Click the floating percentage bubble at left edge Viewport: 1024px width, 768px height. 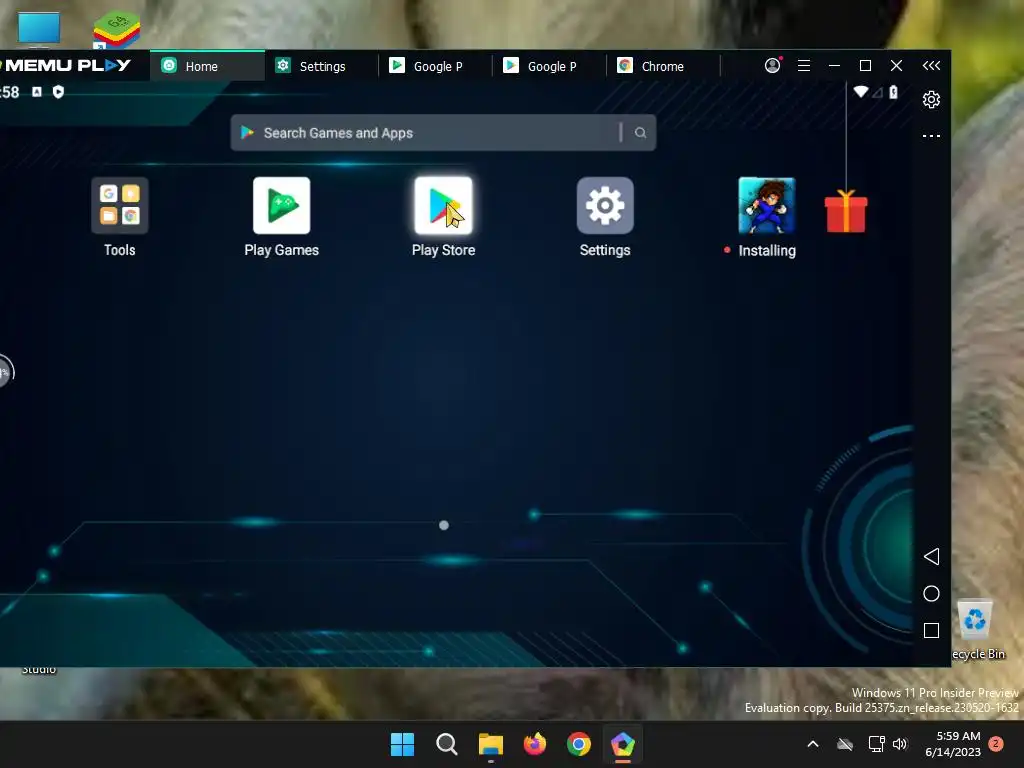pyautogui.click(x=5, y=372)
